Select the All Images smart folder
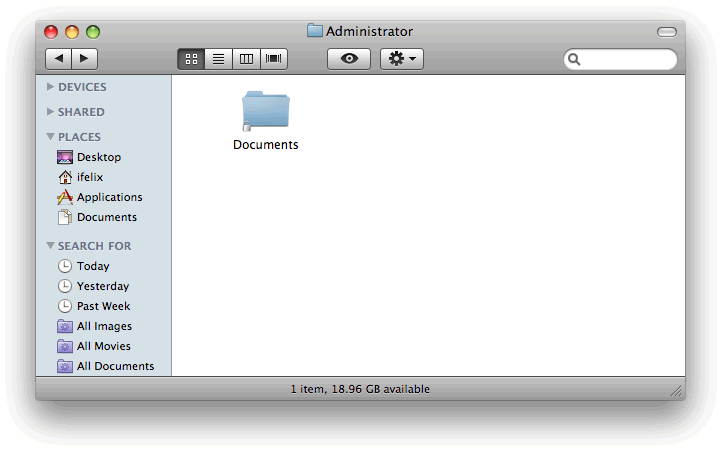Viewport: 721px width, 451px height. [x=103, y=326]
